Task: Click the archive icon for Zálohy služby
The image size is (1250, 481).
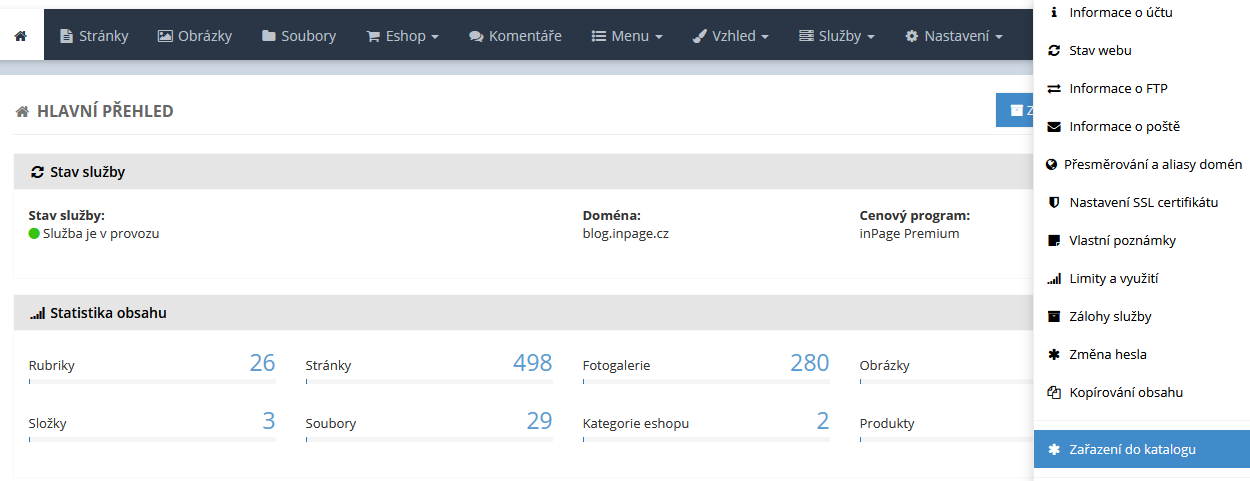Action: click(1053, 317)
